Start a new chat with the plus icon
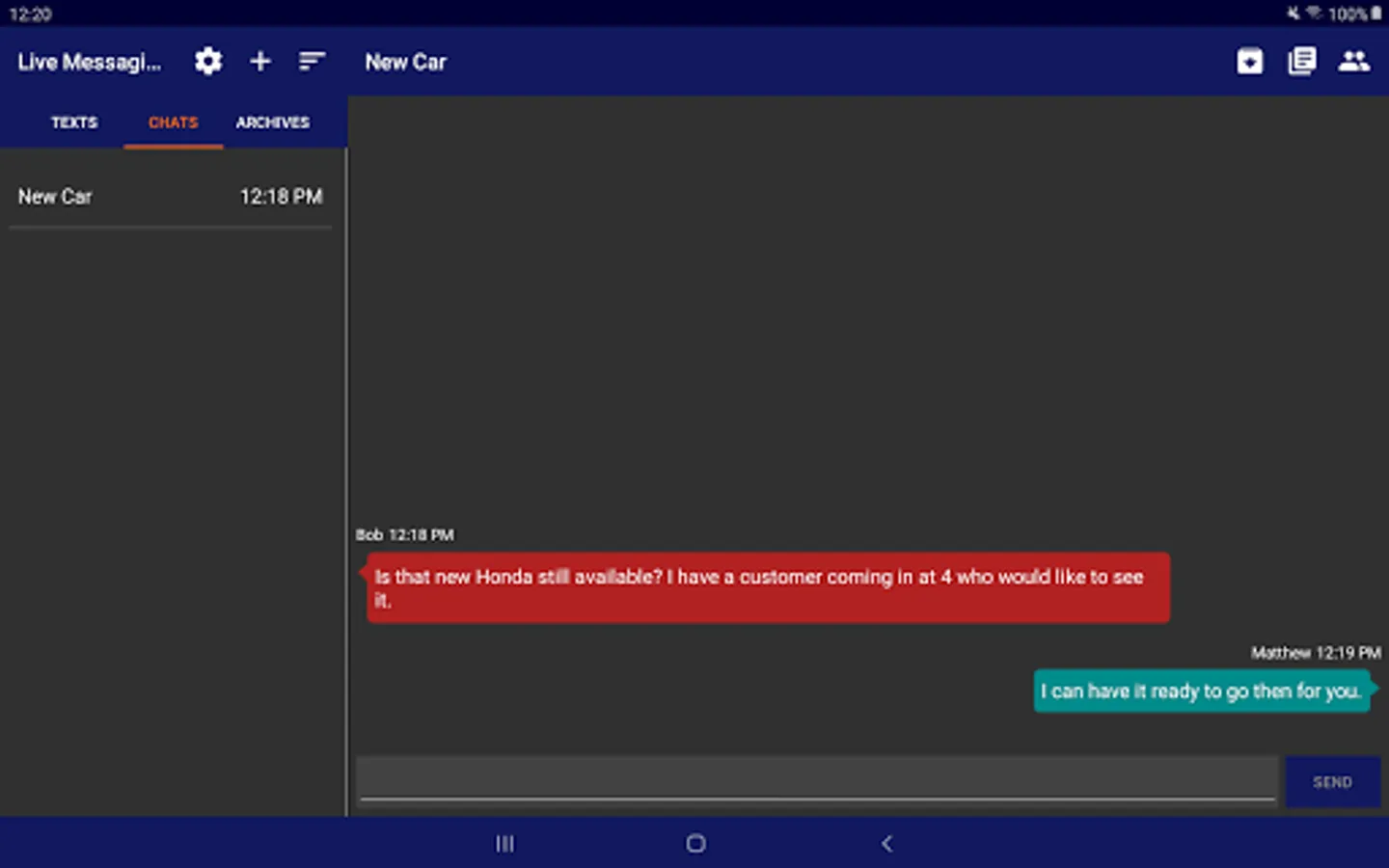 click(260, 62)
